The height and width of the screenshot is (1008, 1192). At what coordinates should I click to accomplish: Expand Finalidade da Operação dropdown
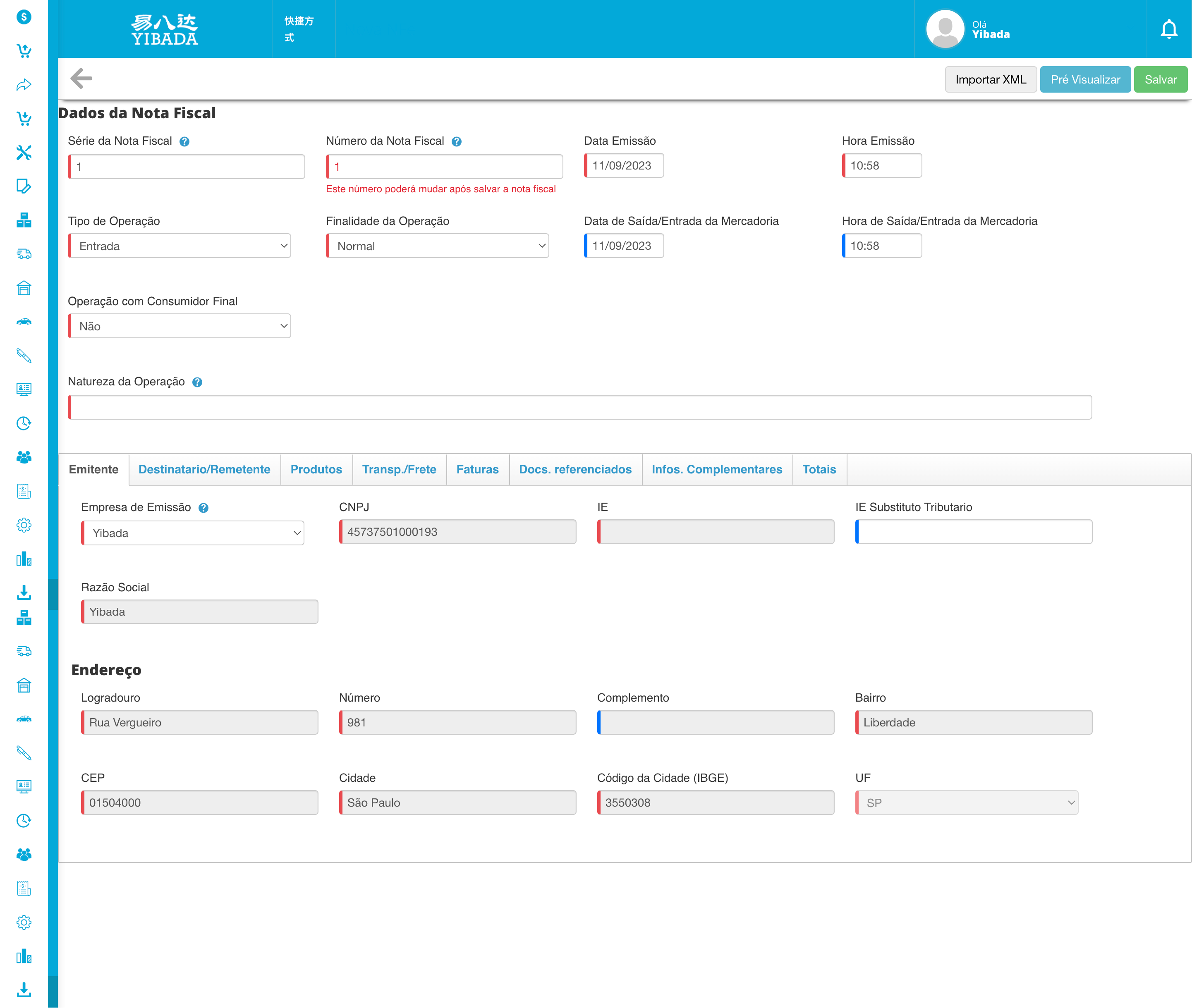click(437, 246)
